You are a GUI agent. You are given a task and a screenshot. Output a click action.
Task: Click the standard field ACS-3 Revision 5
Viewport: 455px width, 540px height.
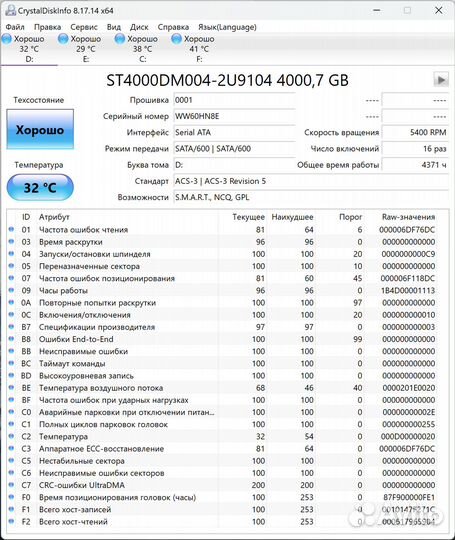point(311,181)
